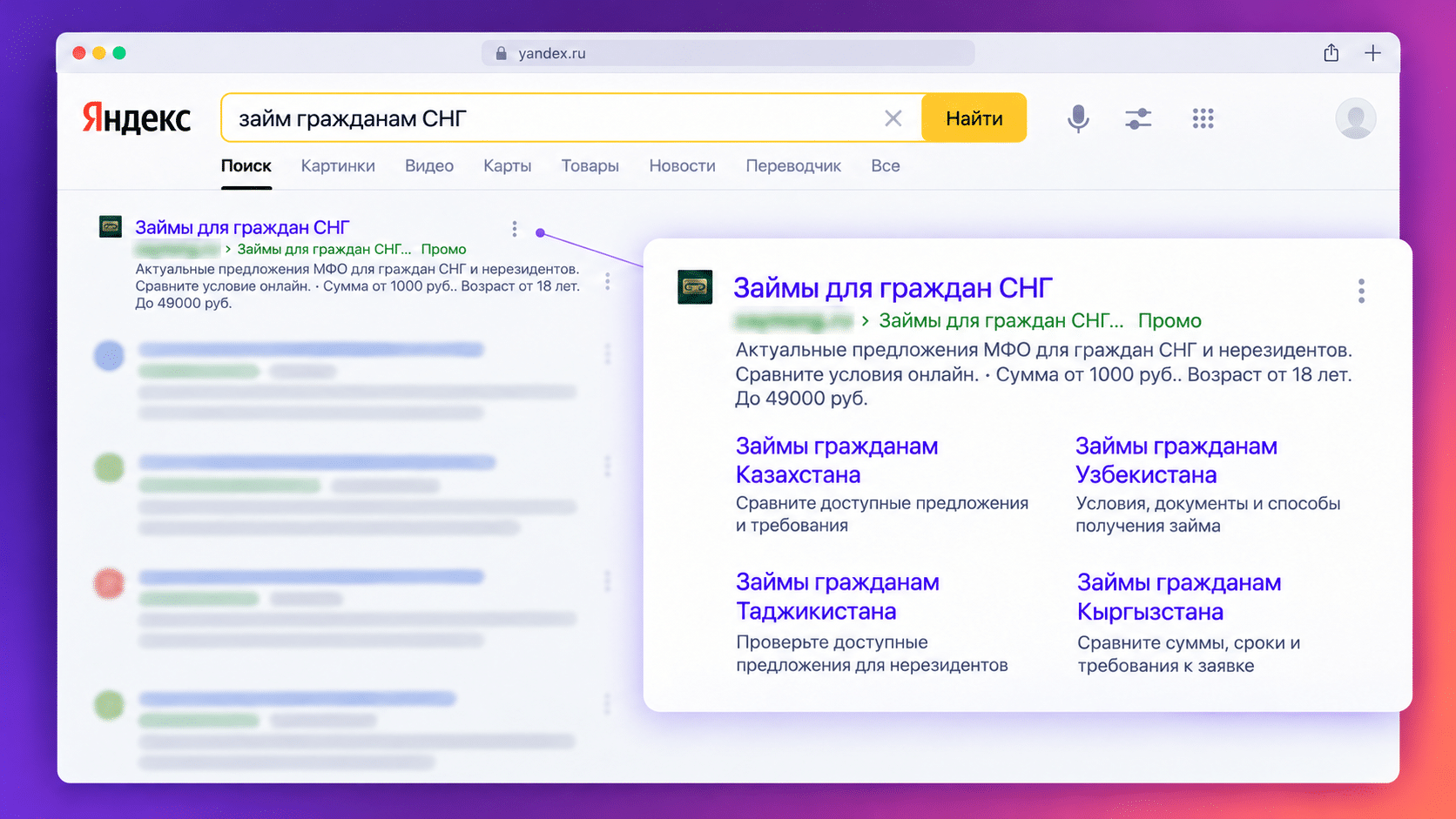Open Займы гражданам Казахстана sitelink
1456x819 pixels.
(x=837, y=460)
